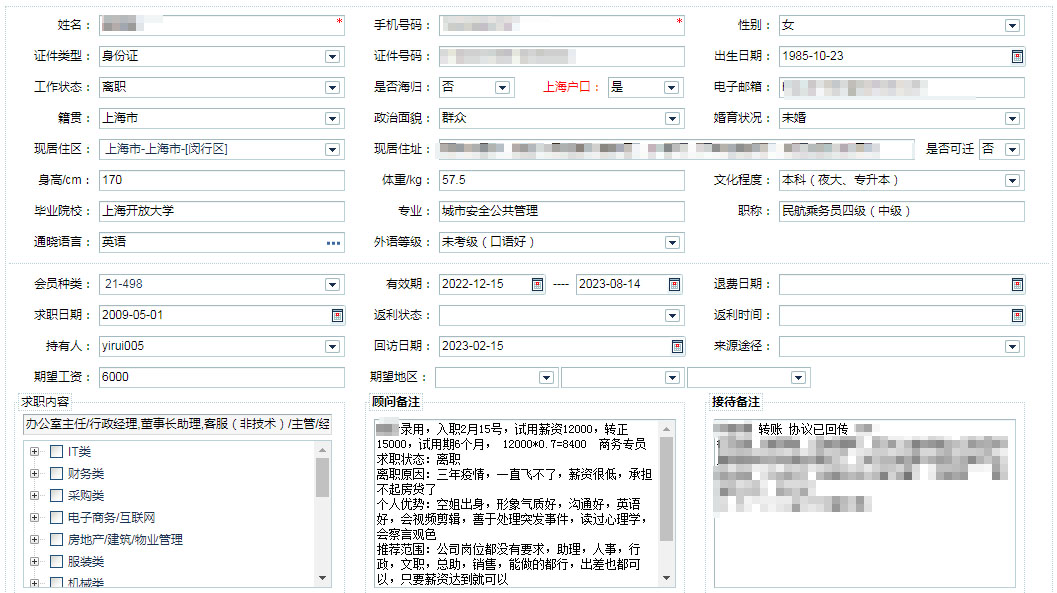Click the 毕业院校 field showing 上海开放大学

click(222, 212)
